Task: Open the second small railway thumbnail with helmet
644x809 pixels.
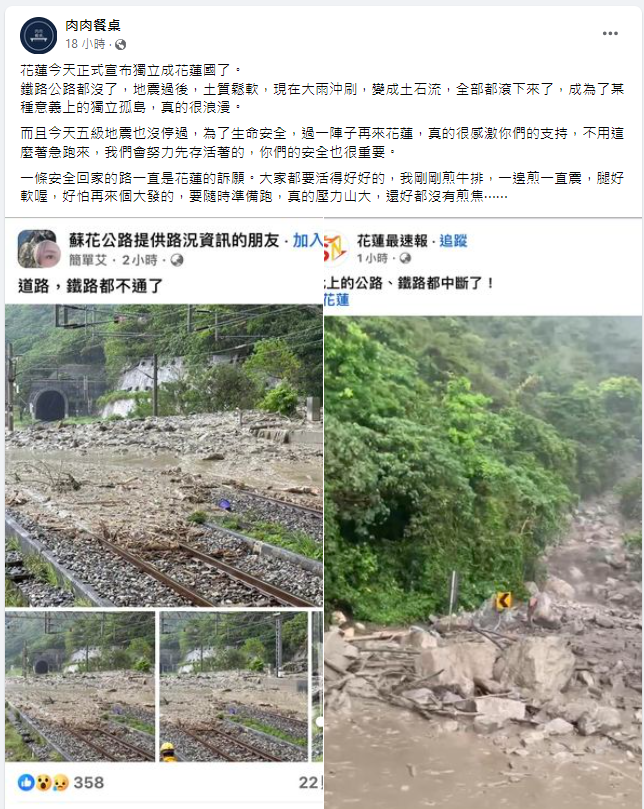Action: pos(234,687)
